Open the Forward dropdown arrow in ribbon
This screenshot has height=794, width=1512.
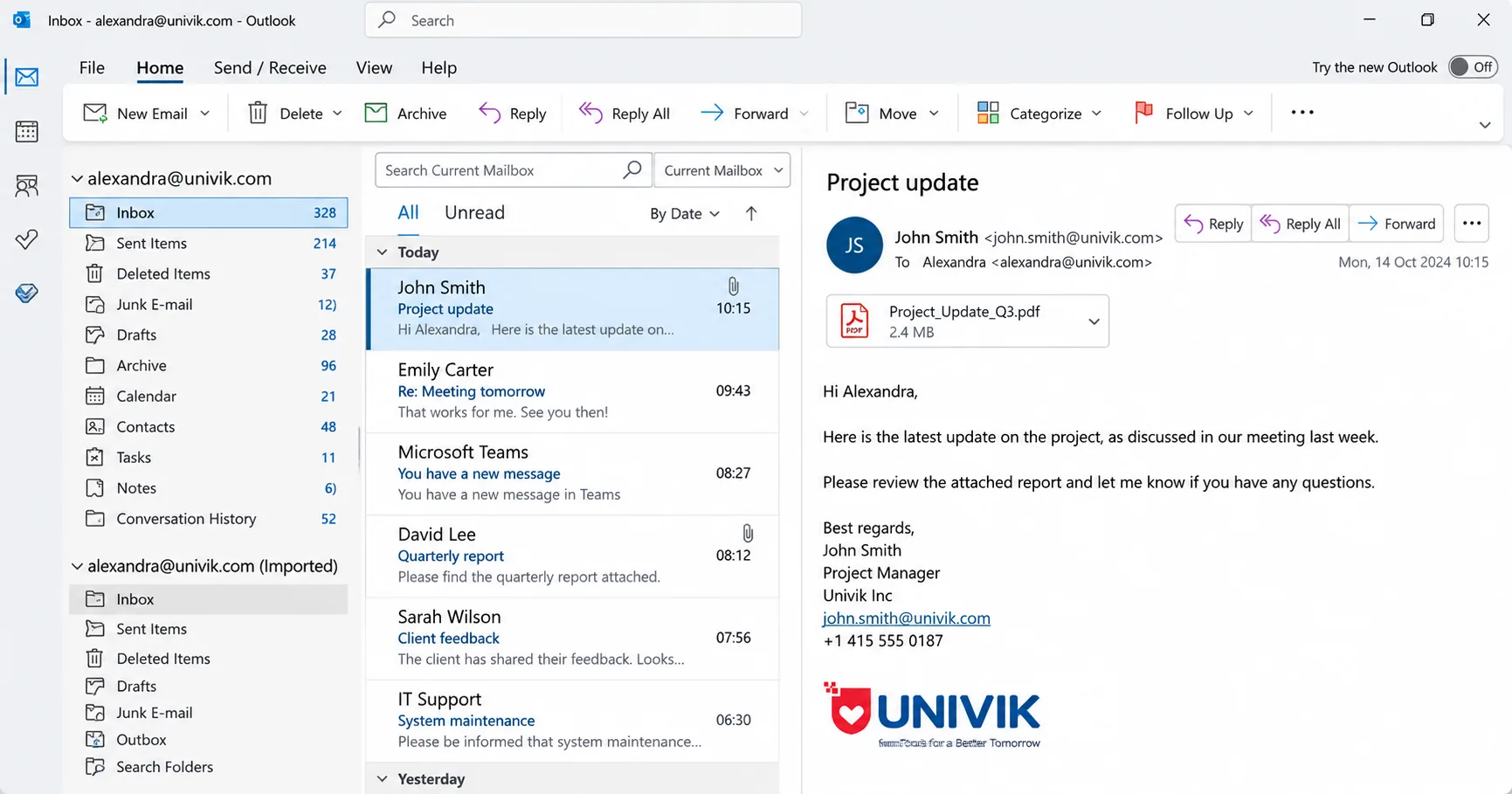804,114
